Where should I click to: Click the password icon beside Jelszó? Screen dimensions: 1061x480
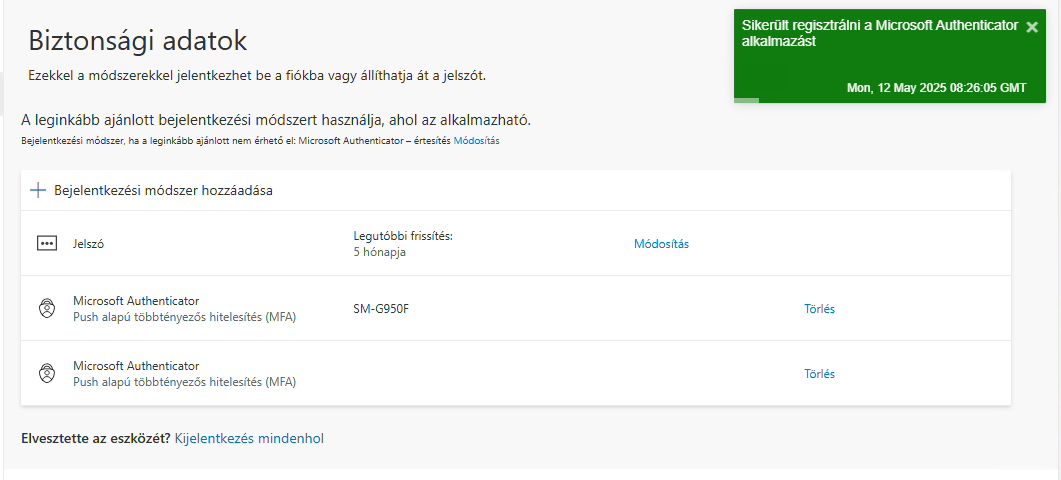coord(47,244)
